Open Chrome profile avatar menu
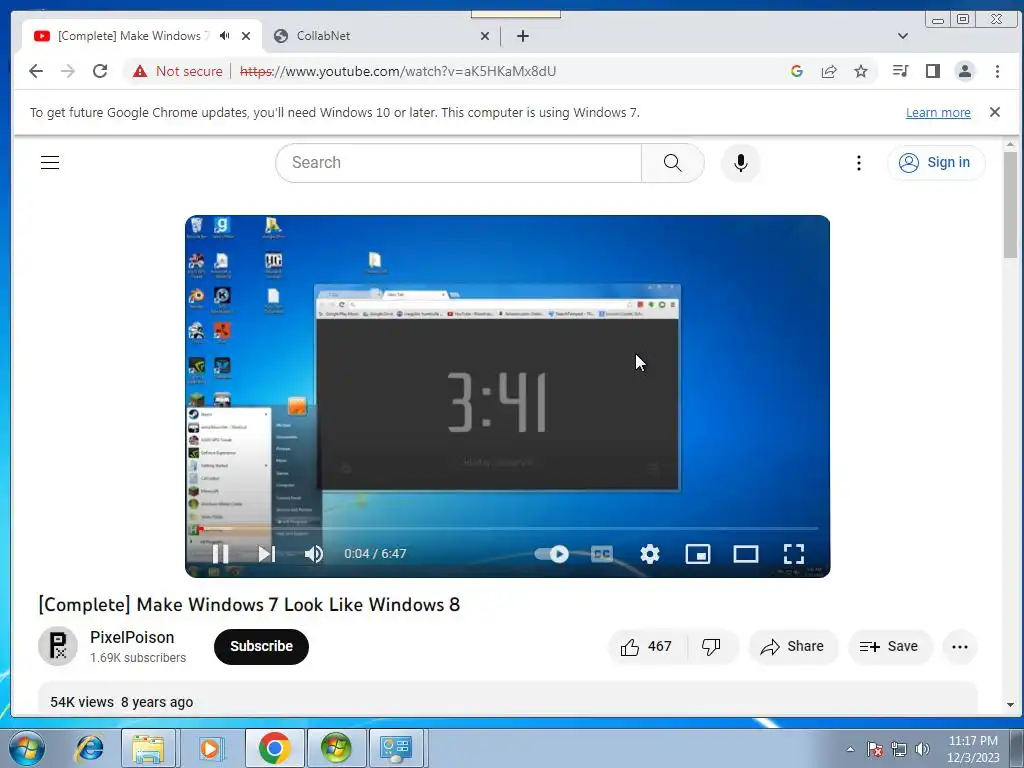 [x=965, y=71]
